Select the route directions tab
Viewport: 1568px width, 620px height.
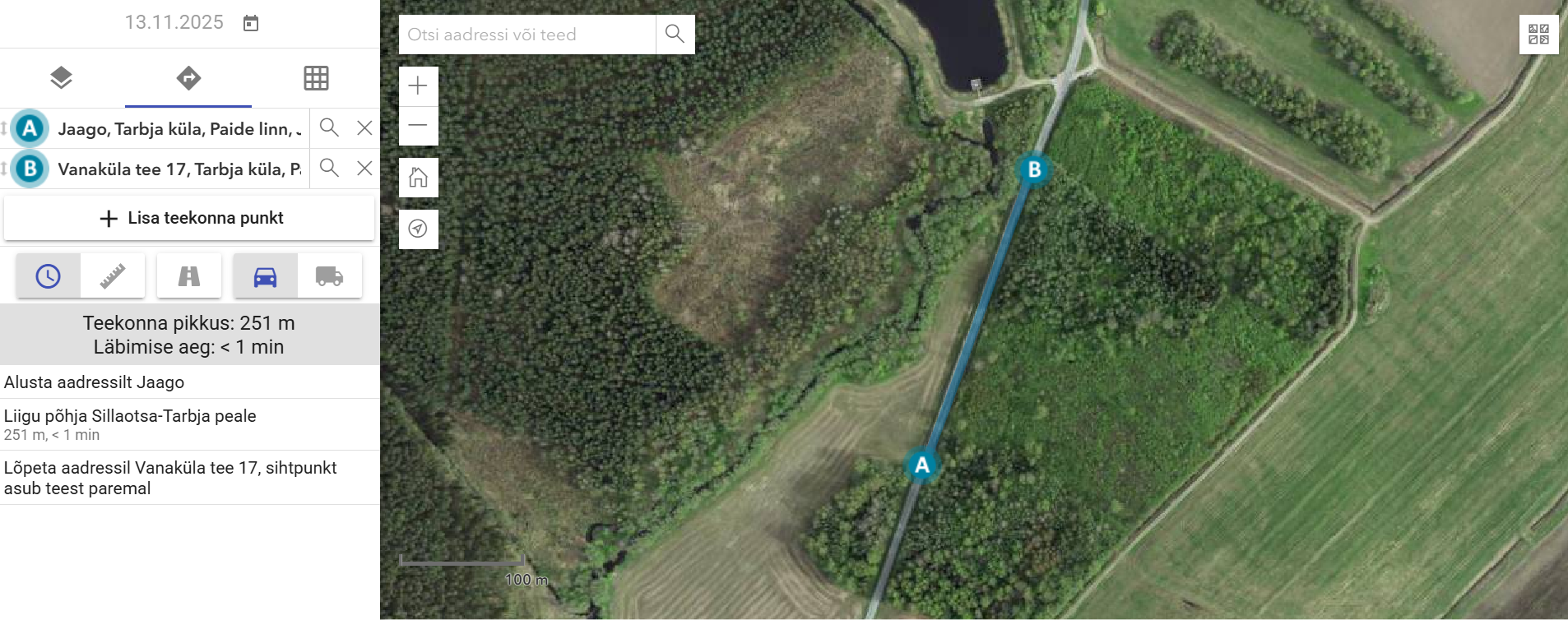tap(188, 78)
